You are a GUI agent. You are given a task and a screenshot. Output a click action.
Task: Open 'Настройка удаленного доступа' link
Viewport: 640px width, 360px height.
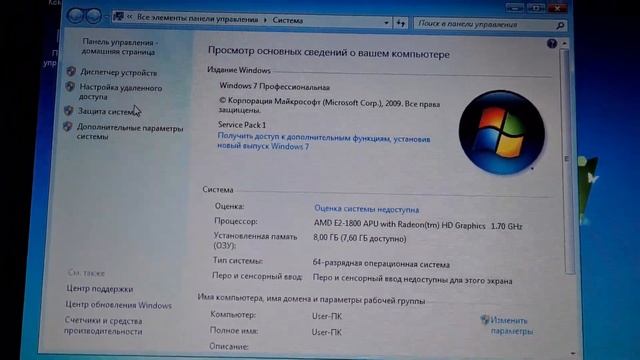tap(120, 92)
